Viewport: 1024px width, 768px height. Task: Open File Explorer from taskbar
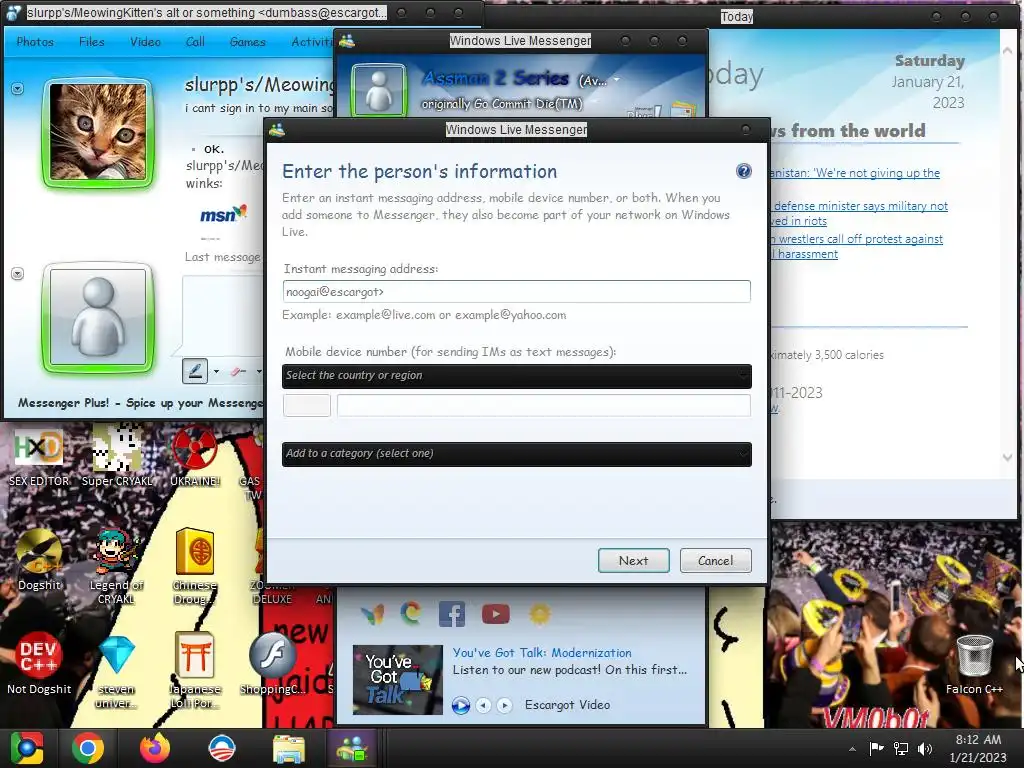pos(288,748)
